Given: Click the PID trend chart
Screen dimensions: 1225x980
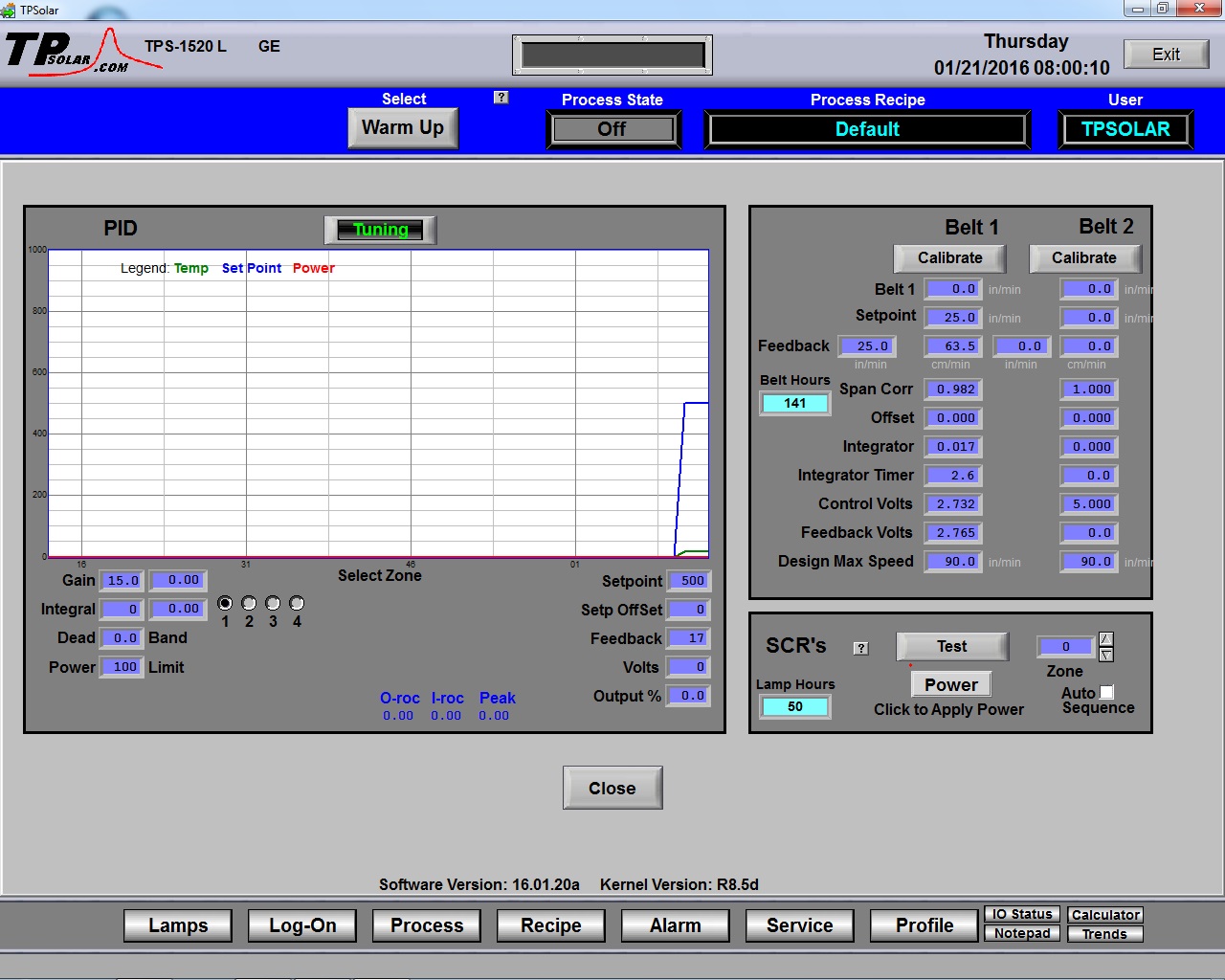Looking at the screenshot, I should coord(378,403).
